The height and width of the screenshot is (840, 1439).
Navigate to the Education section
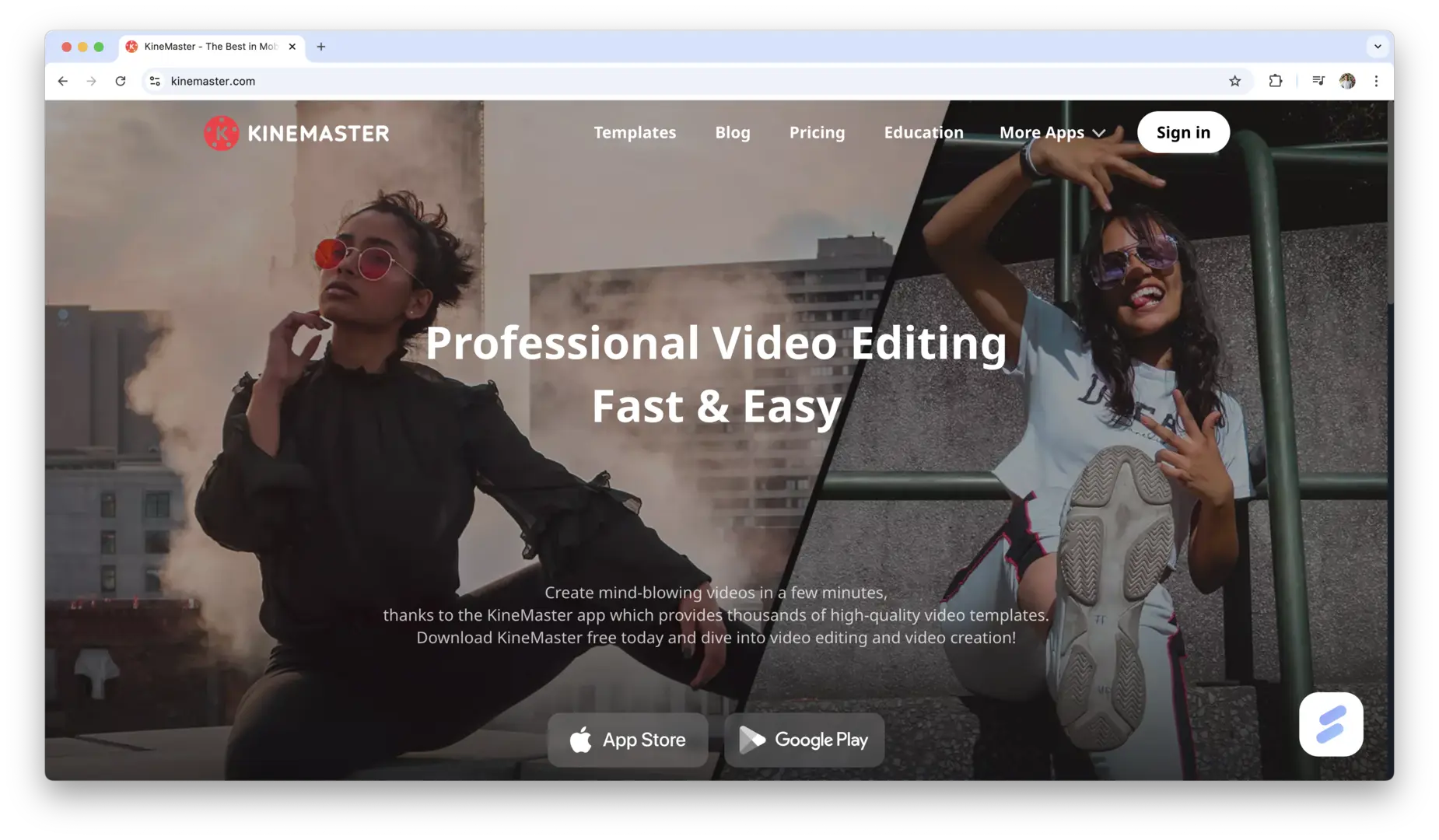point(923,132)
